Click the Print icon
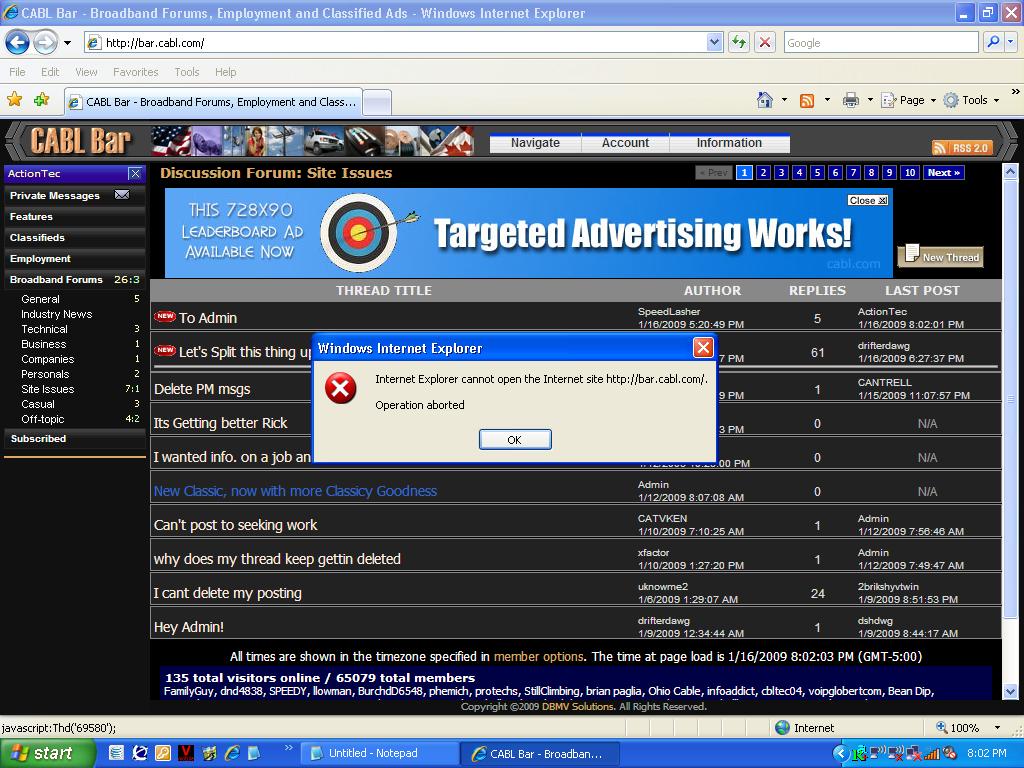 point(850,101)
